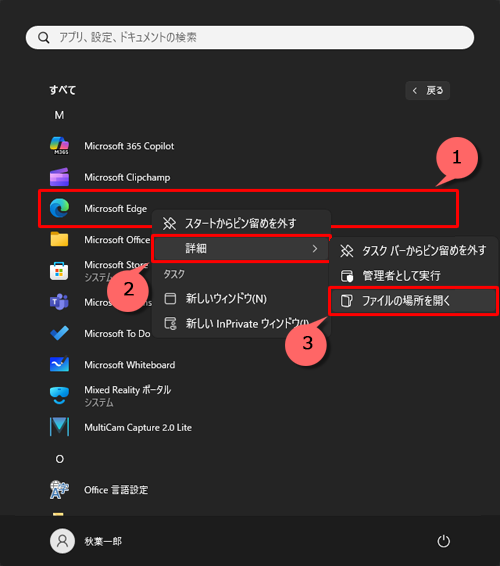The image size is (500, 566).
Task: Expand the chevron arrow on 詳細
Action: pyautogui.click(x=315, y=248)
